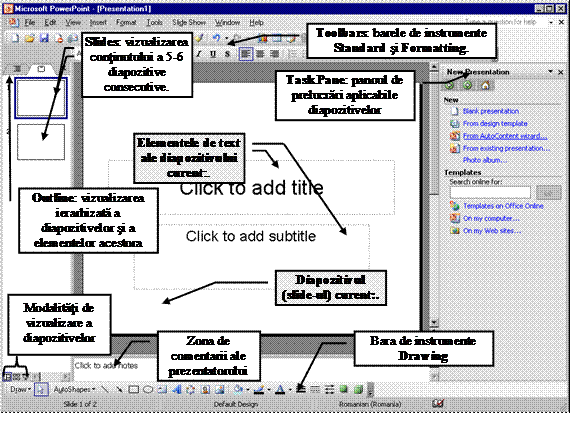Click the On my computer link
This screenshot has height=426, width=572.
pos(491,218)
